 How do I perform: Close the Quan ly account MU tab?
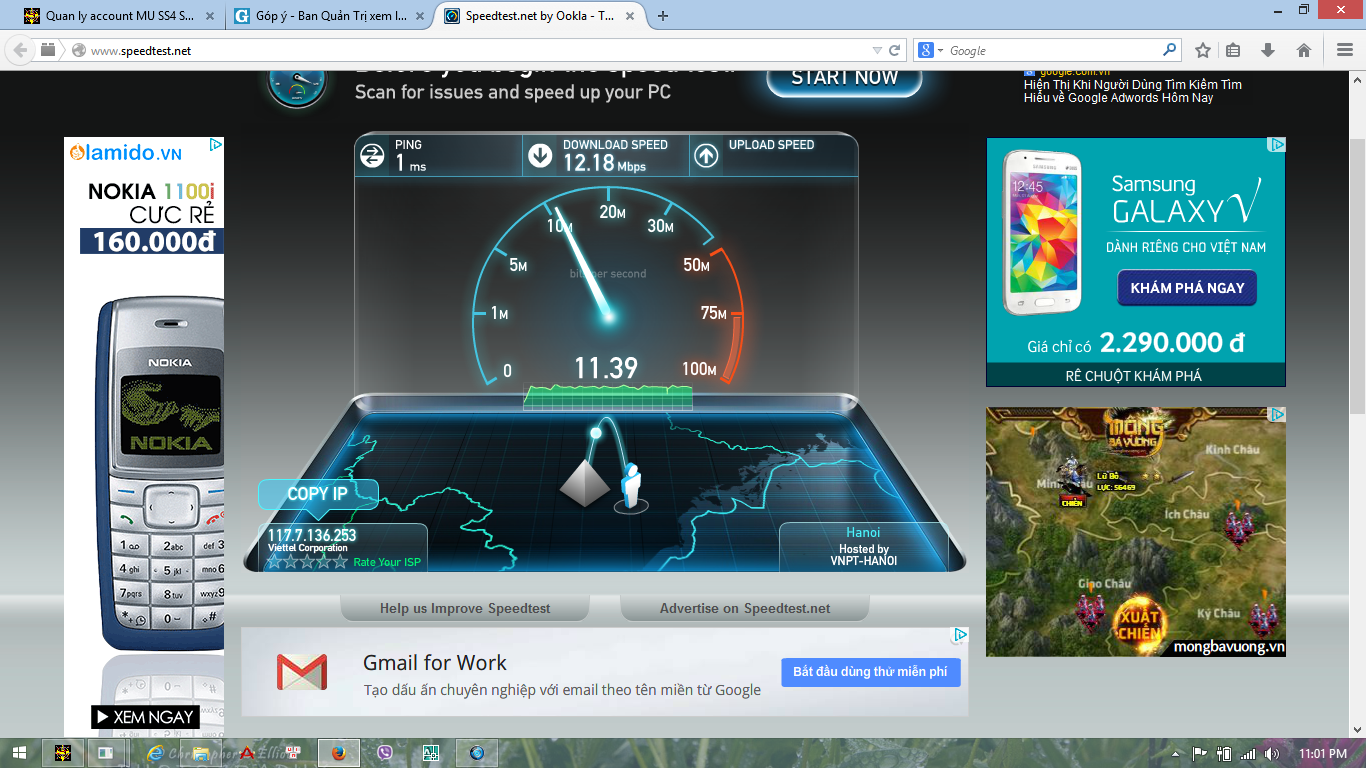point(209,16)
